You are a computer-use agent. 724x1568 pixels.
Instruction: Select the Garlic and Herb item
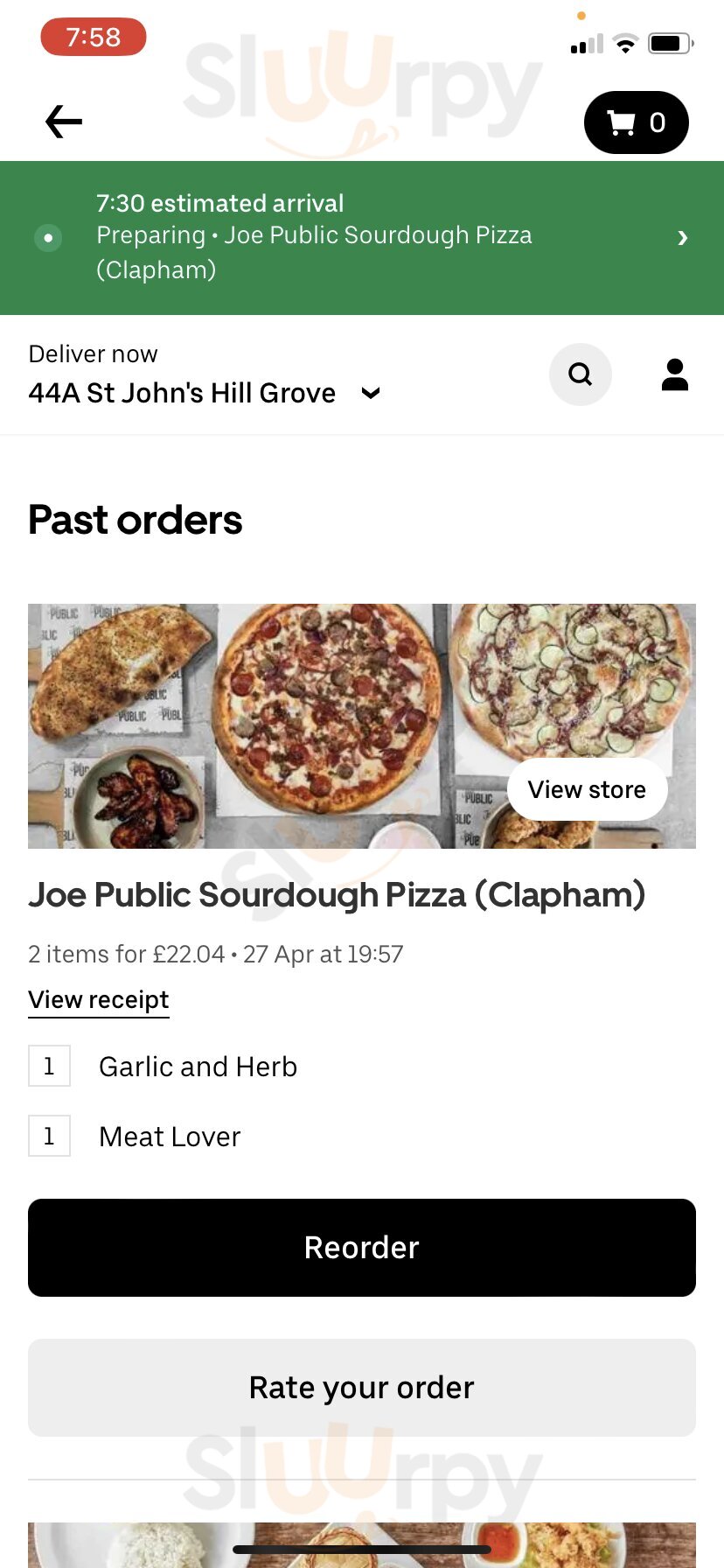198,1067
